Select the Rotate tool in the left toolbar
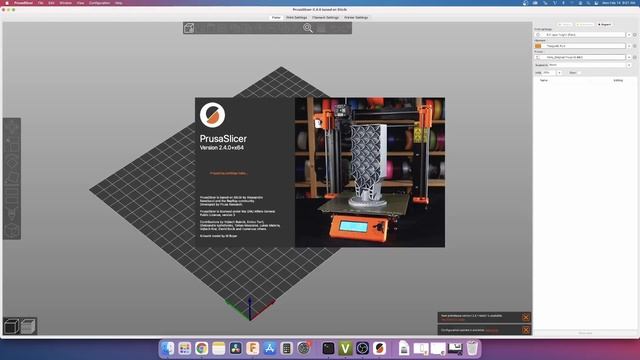This screenshot has height=360, width=640. [12, 162]
